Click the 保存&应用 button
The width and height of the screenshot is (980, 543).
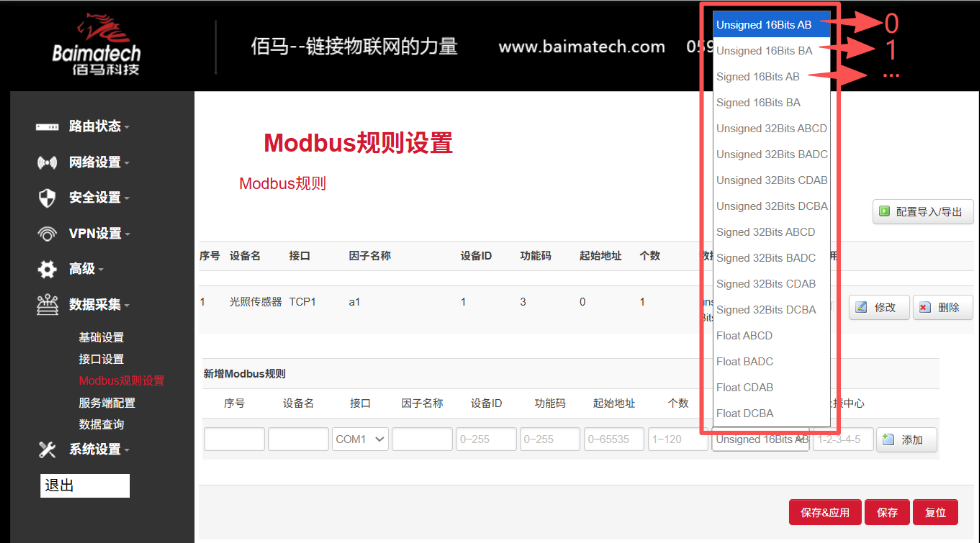[825, 512]
